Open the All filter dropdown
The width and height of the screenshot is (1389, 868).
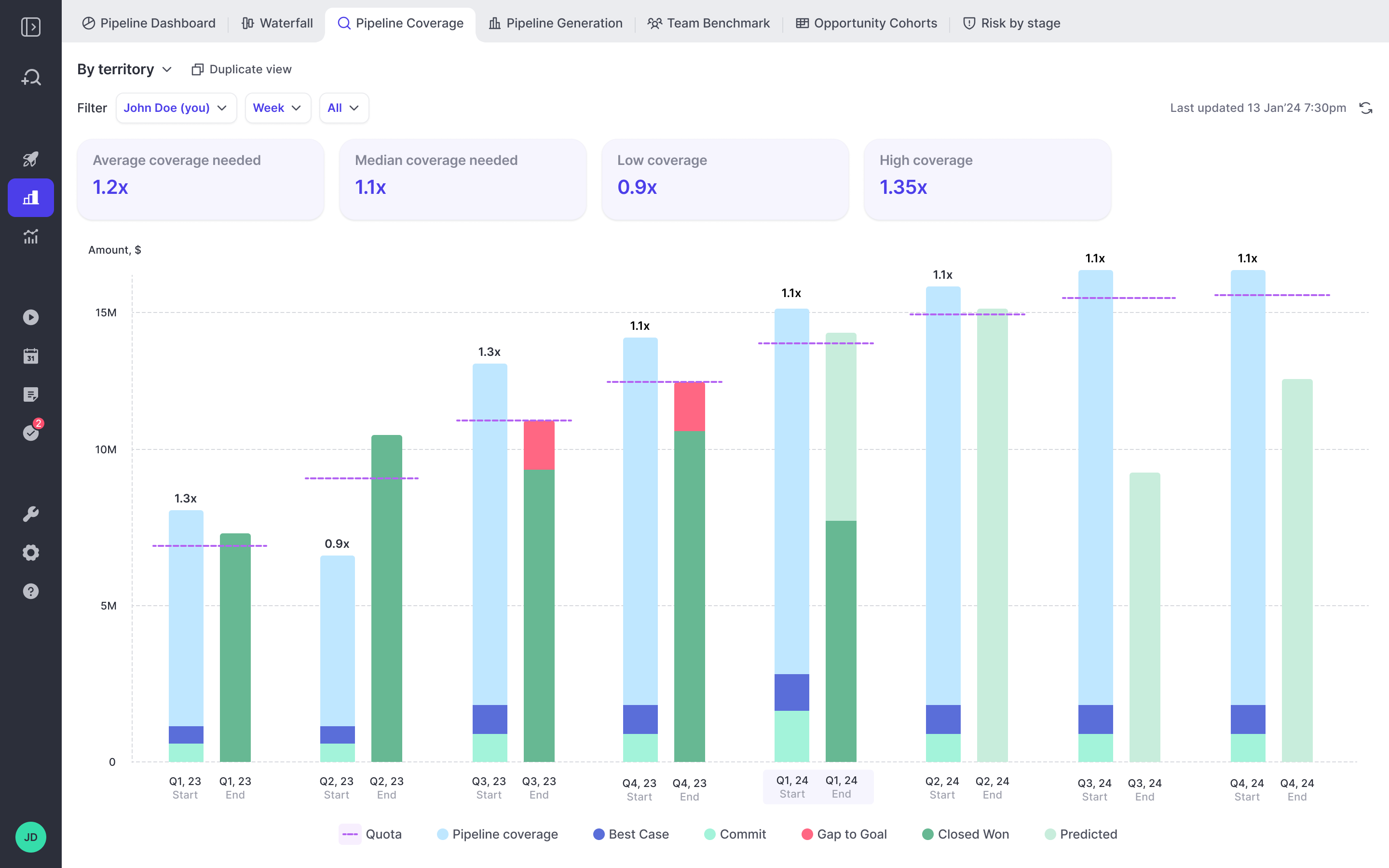344,108
